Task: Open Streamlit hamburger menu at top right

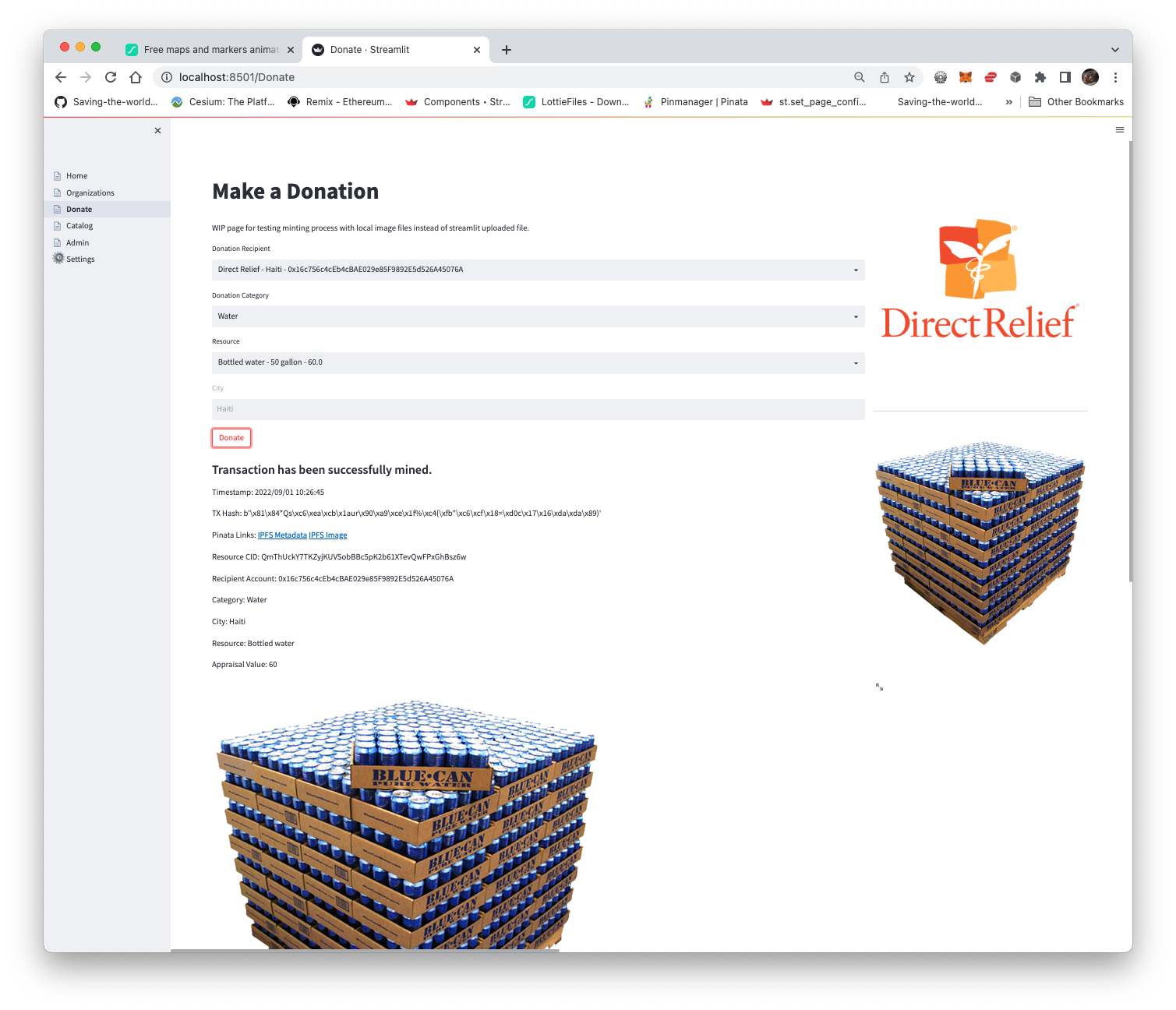Action: coord(1120,130)
